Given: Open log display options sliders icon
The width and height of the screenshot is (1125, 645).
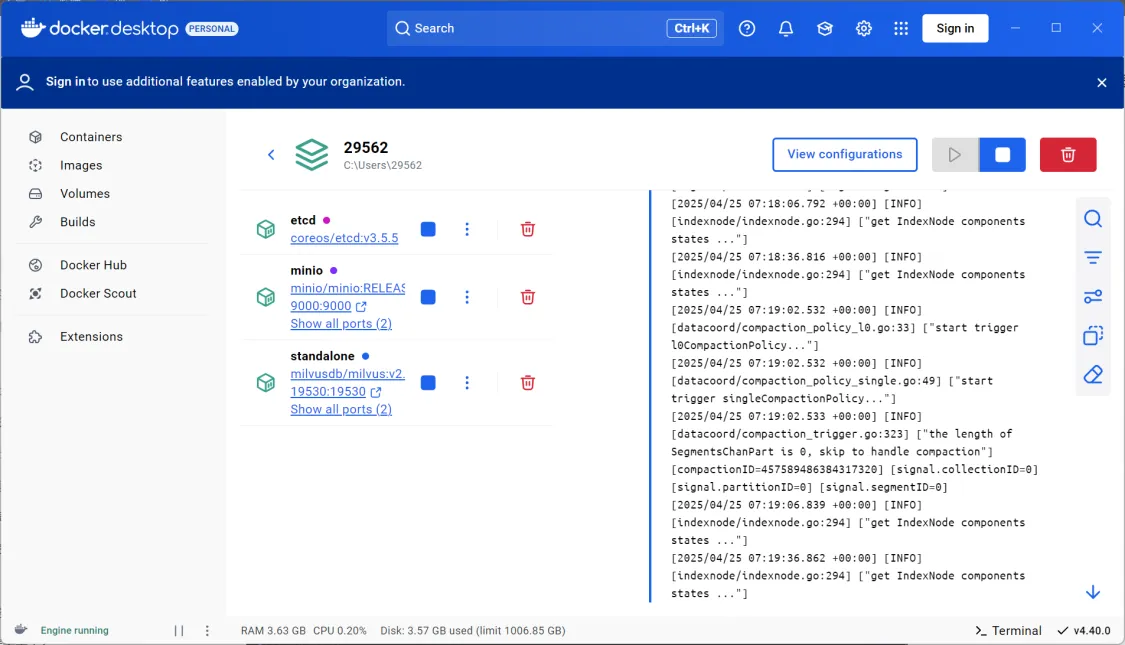Looking at the screenshot, I should [x=1093, y=296].
